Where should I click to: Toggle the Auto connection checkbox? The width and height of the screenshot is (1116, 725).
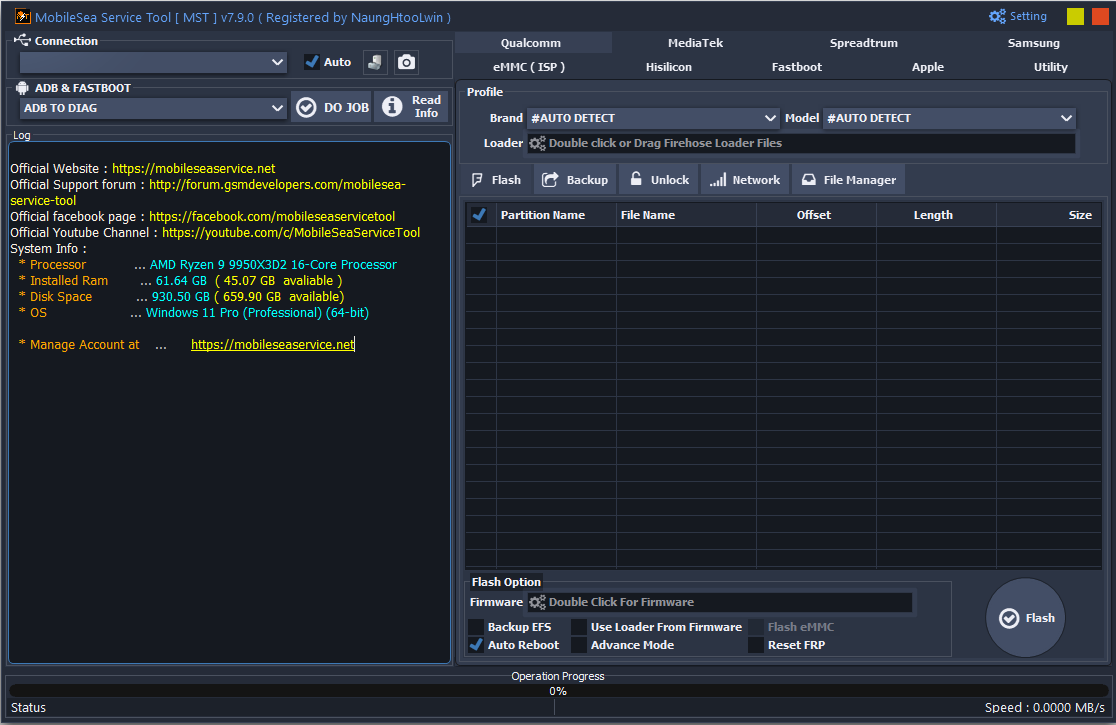(x=312, y=62)
